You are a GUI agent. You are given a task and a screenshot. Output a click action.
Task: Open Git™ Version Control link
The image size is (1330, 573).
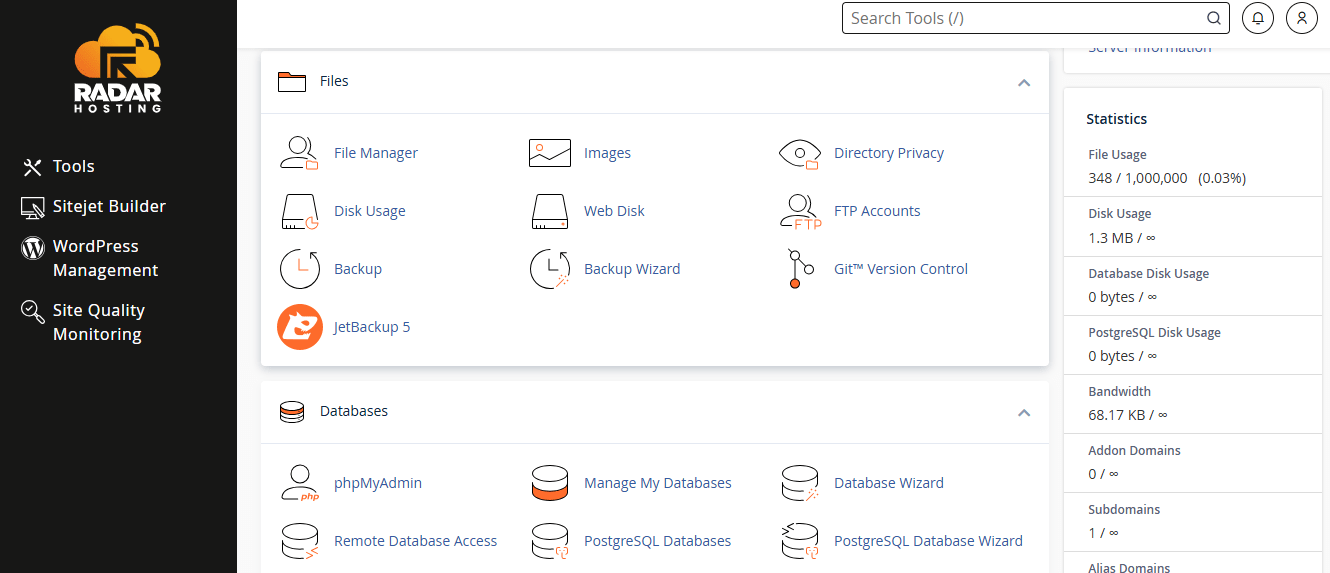click(x=901, y=269)
